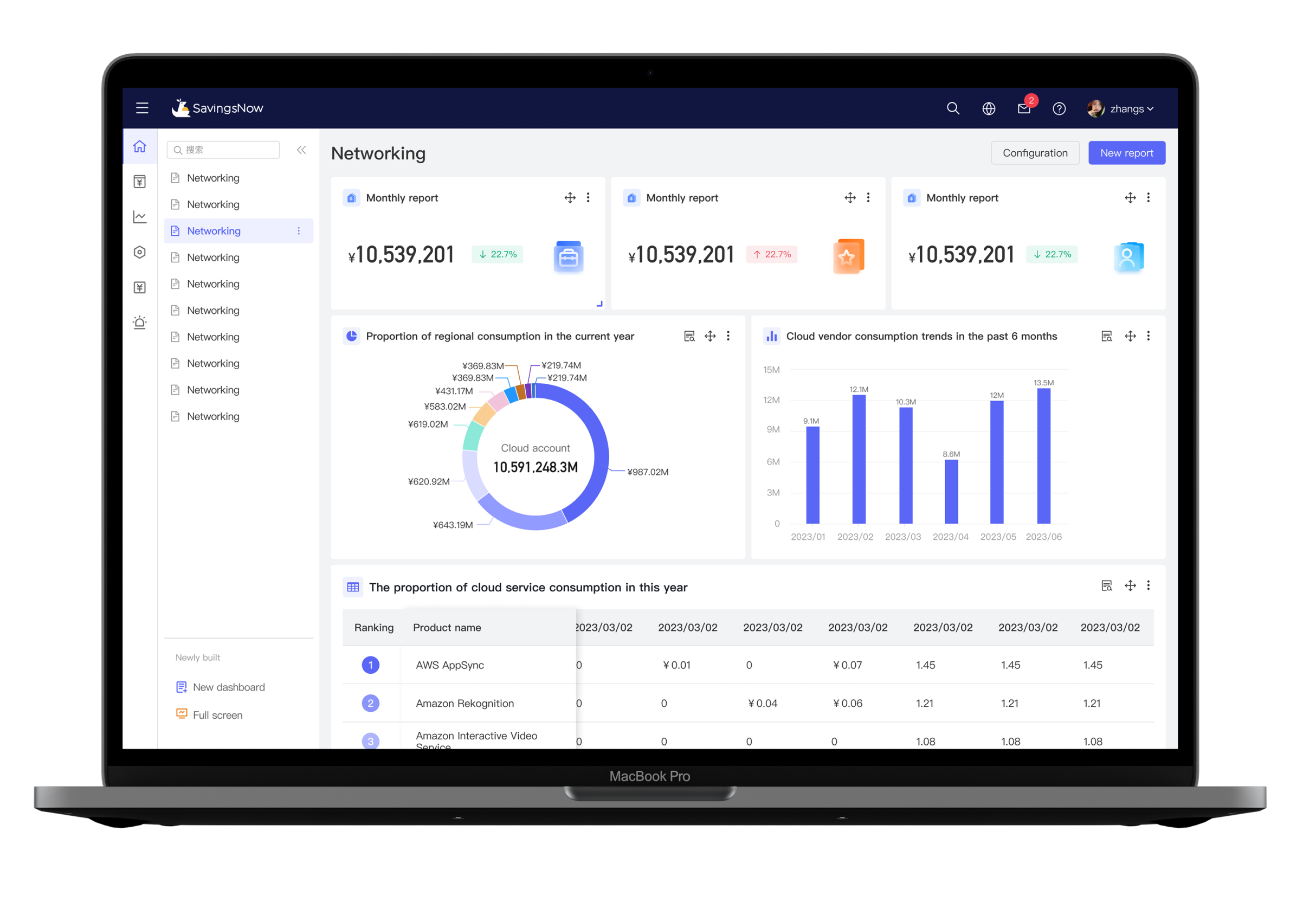Click the help question mark icon
This screenshot has height=902, width=1316.
pyautogui.click(x=1059, y=109)
